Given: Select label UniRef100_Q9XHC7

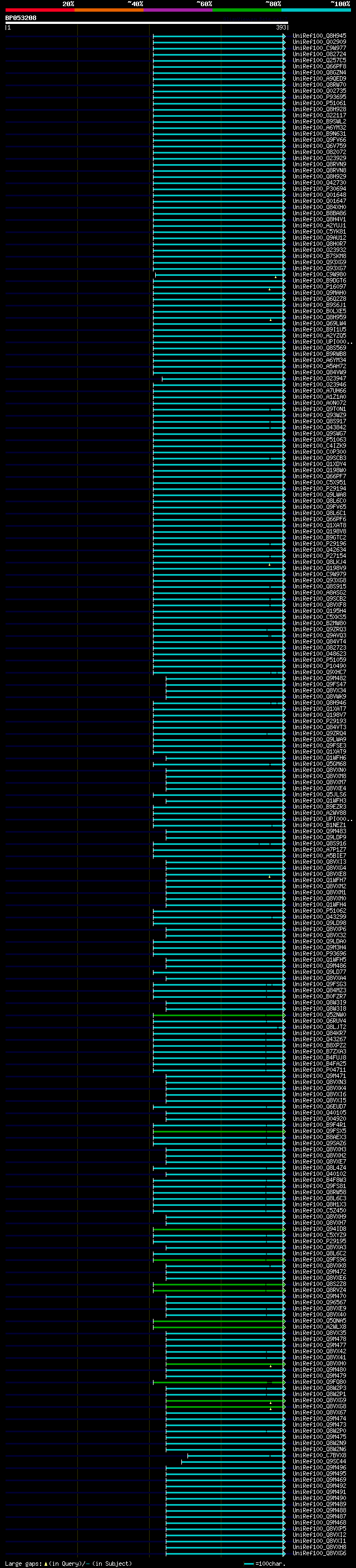Looking at the screenshot, I should click(x=319, y=672).
